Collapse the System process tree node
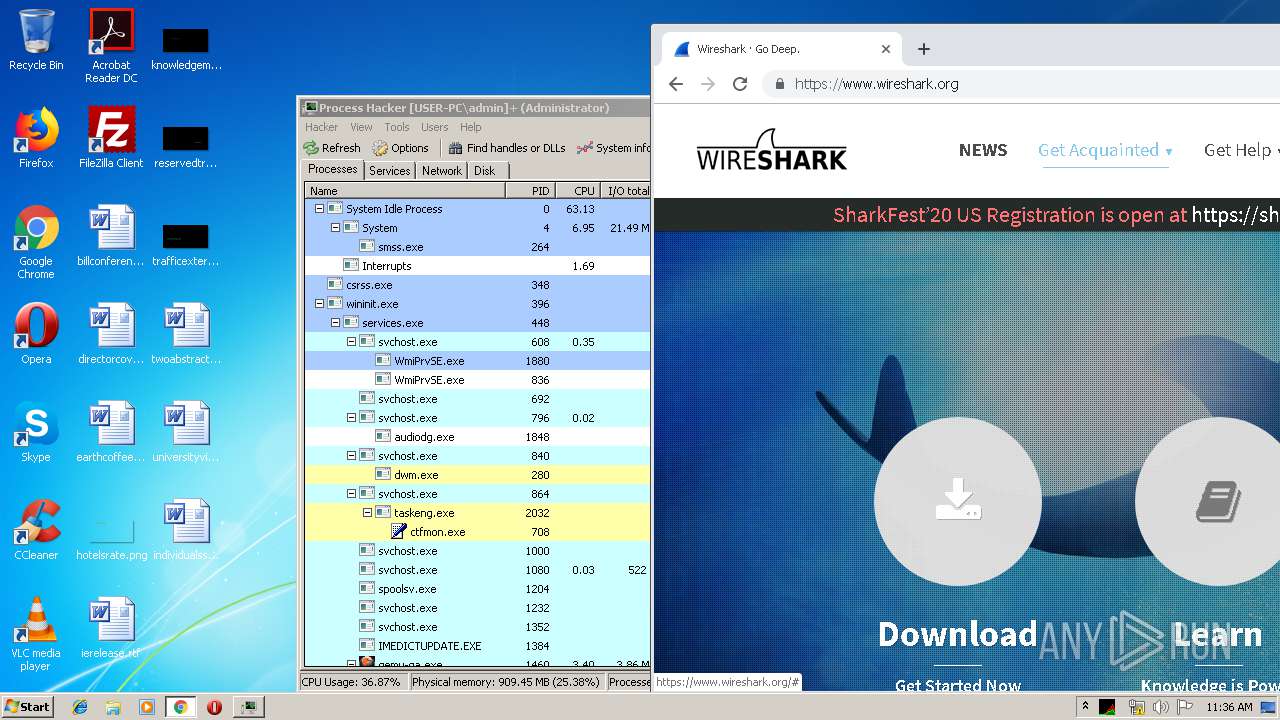 [x=336, y=228]
